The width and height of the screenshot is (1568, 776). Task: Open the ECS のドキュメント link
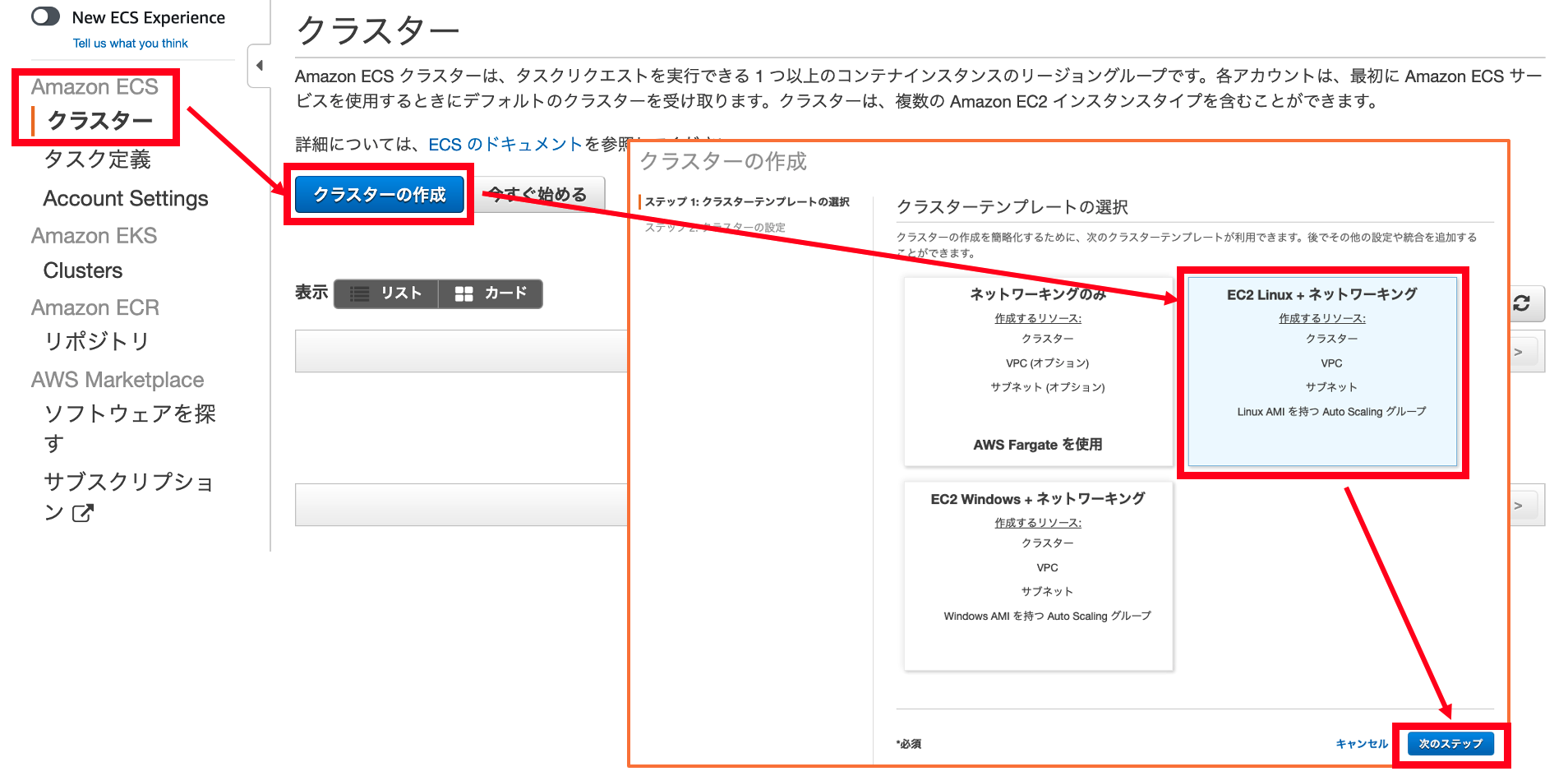pyautogui.click(x=505, y=145)
